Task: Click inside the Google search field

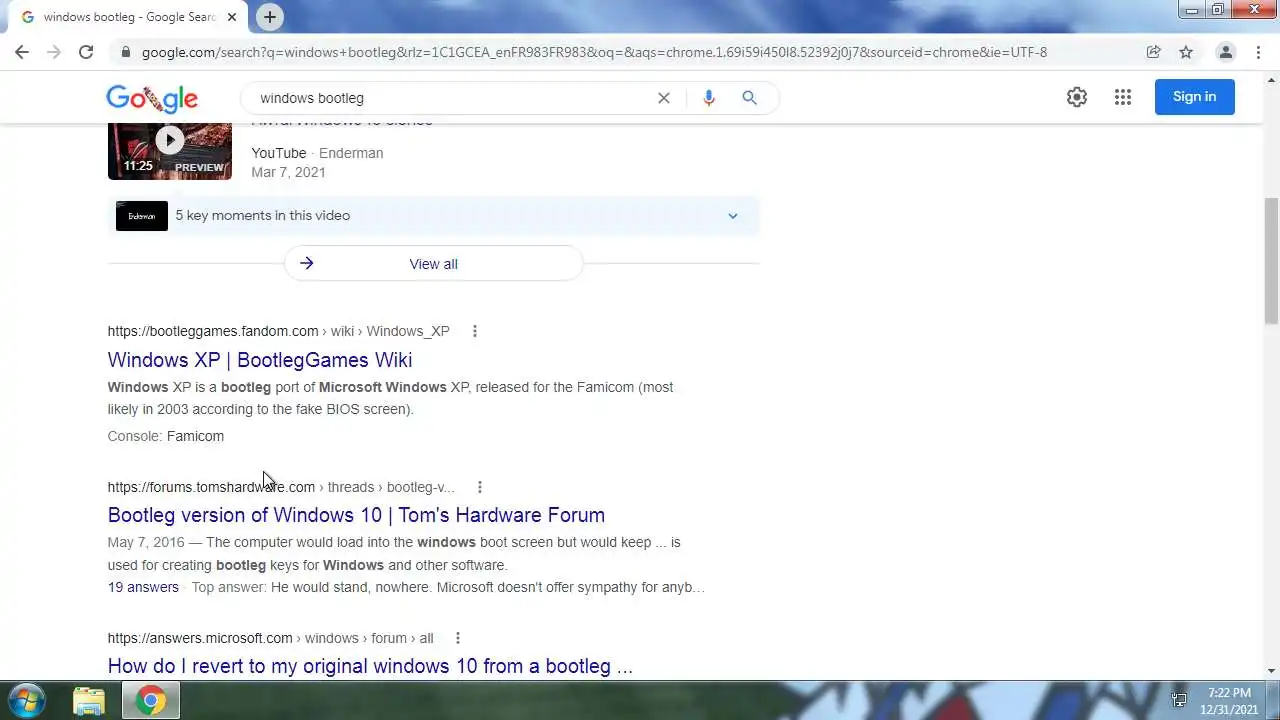Action: click(x=450, y=98)
